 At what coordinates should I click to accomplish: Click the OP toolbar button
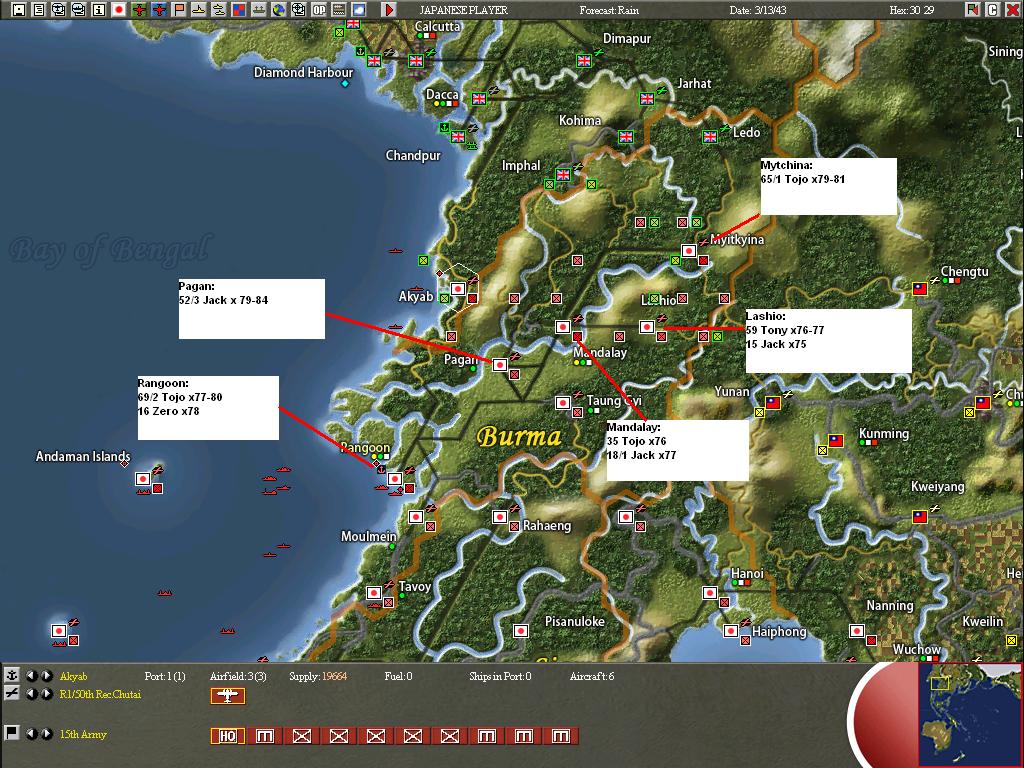pyautogui.click(x=319, y=9)
